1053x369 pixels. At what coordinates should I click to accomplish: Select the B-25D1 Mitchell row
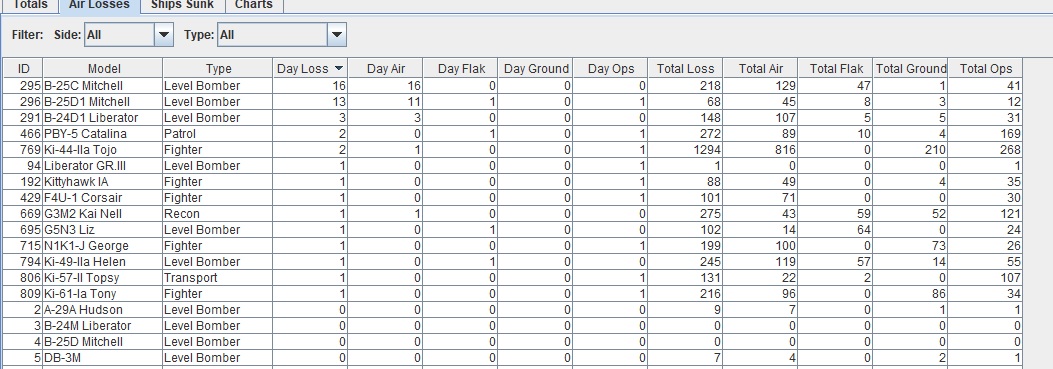point(513,101)
